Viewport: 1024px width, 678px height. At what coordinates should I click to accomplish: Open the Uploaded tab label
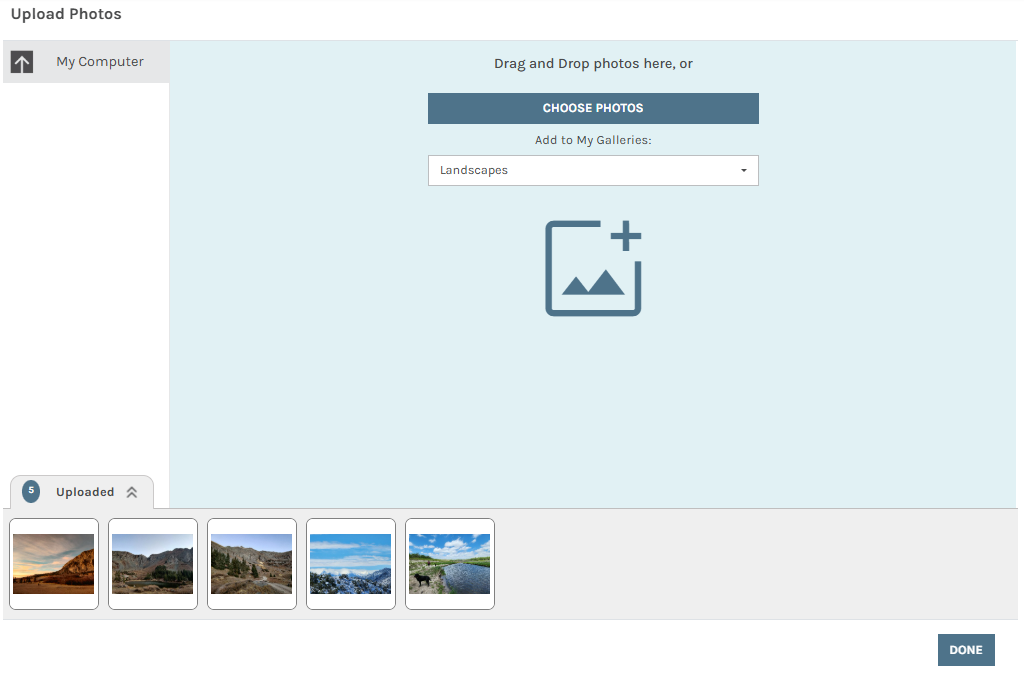pyautogui.click(x=85, y=492)
